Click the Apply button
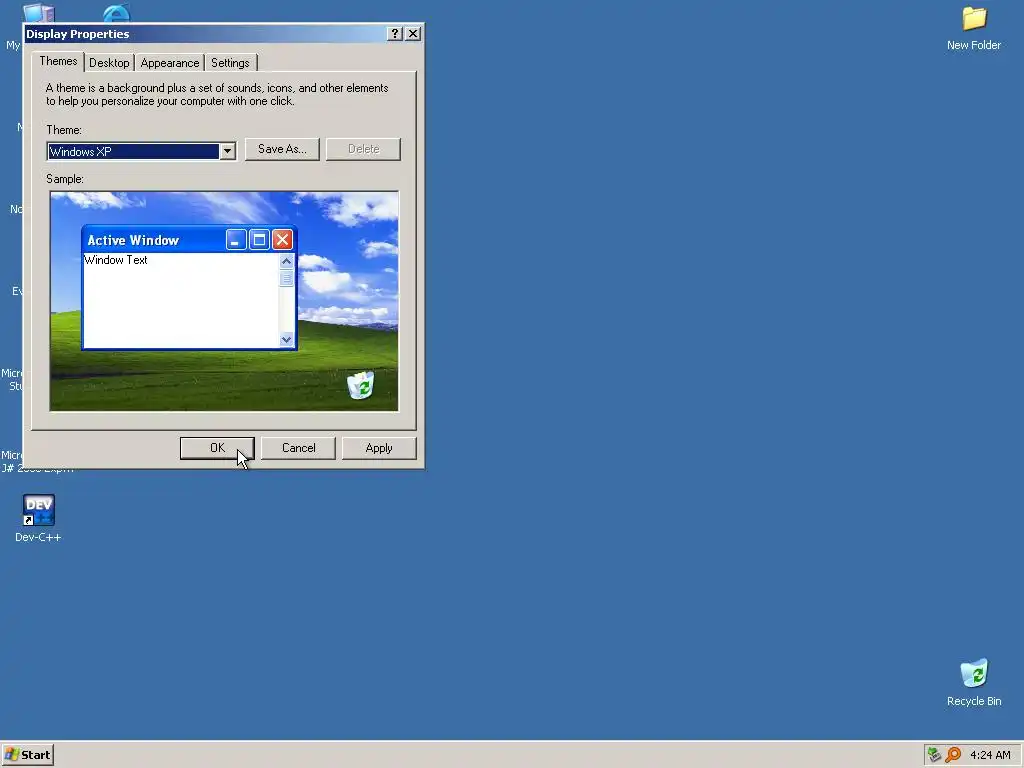 pyautogui.click(x=379, y=448)
